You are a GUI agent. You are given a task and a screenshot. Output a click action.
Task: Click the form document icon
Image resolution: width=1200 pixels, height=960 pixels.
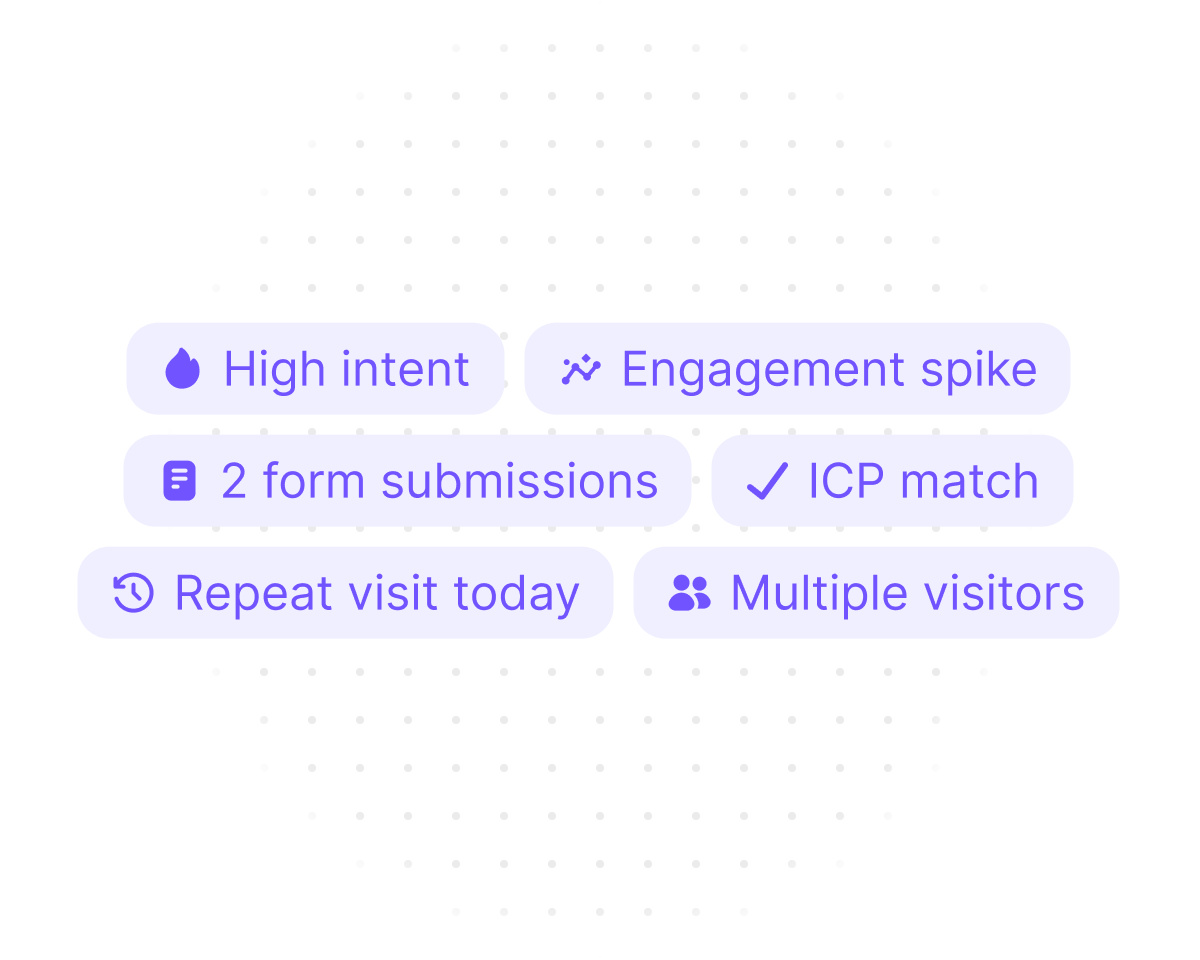pyautogui.click(x=179, y=481)
